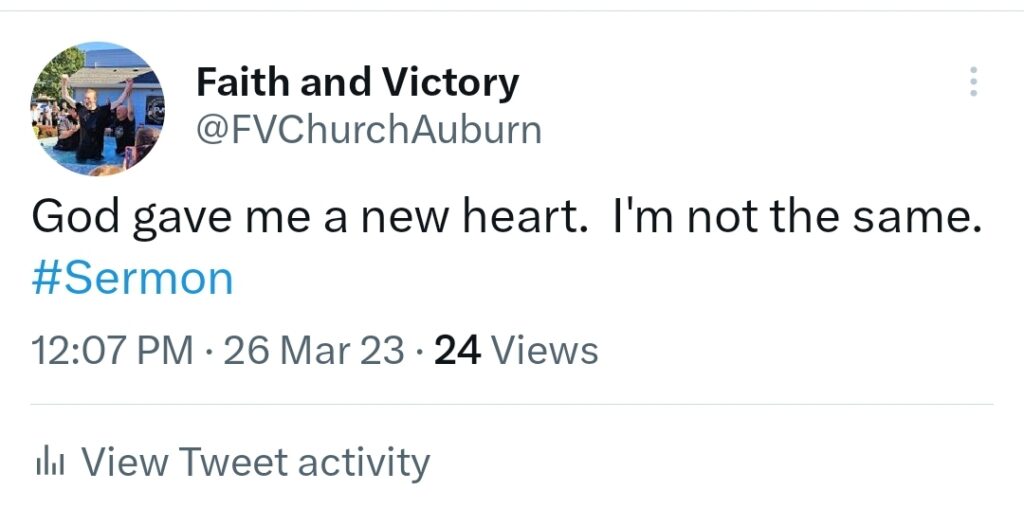
Task: Select the 26 Mar 23 date
Action: point(313,350)
